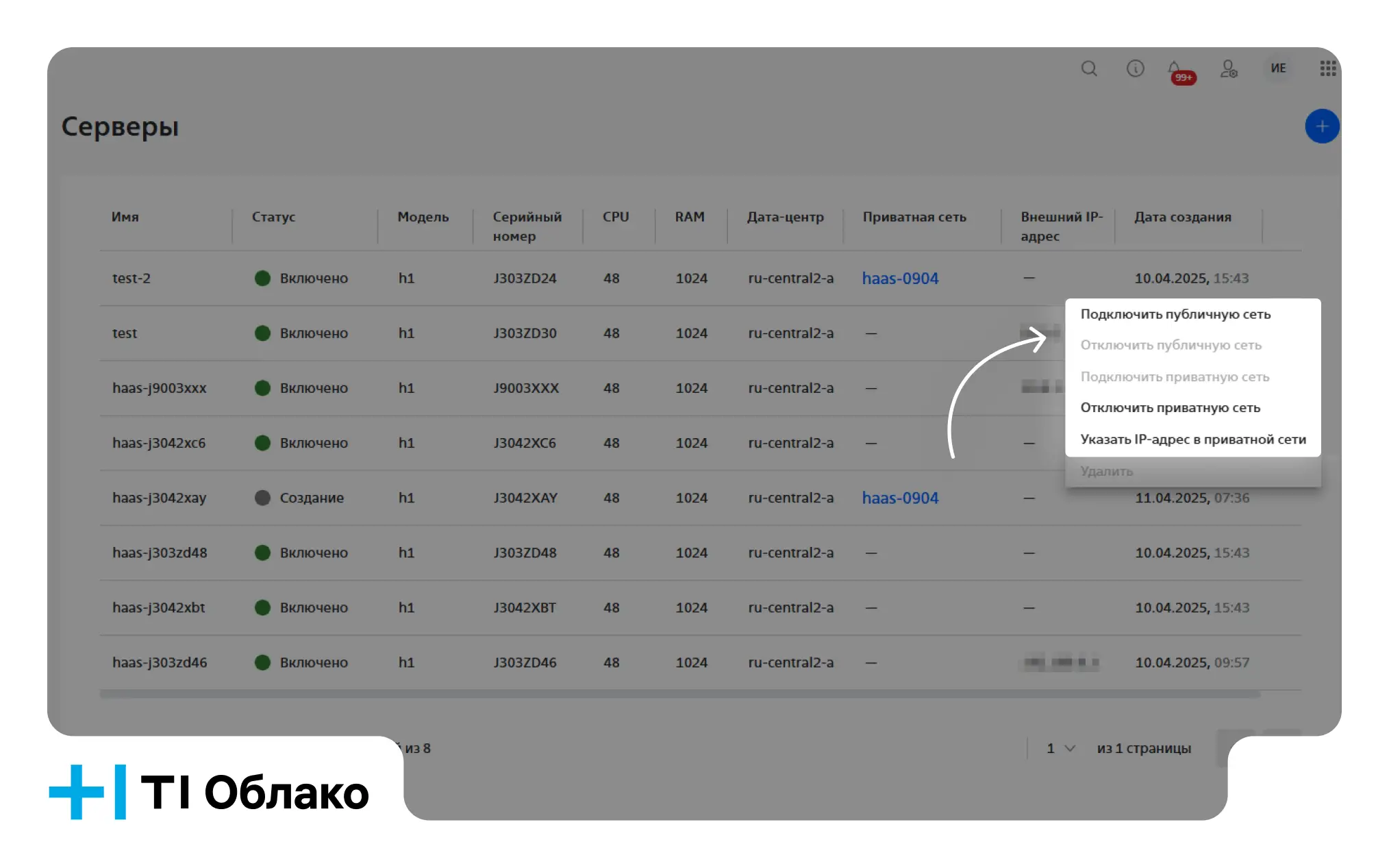Click the Дата создания column header
1389x868 pixels.
1182,217
